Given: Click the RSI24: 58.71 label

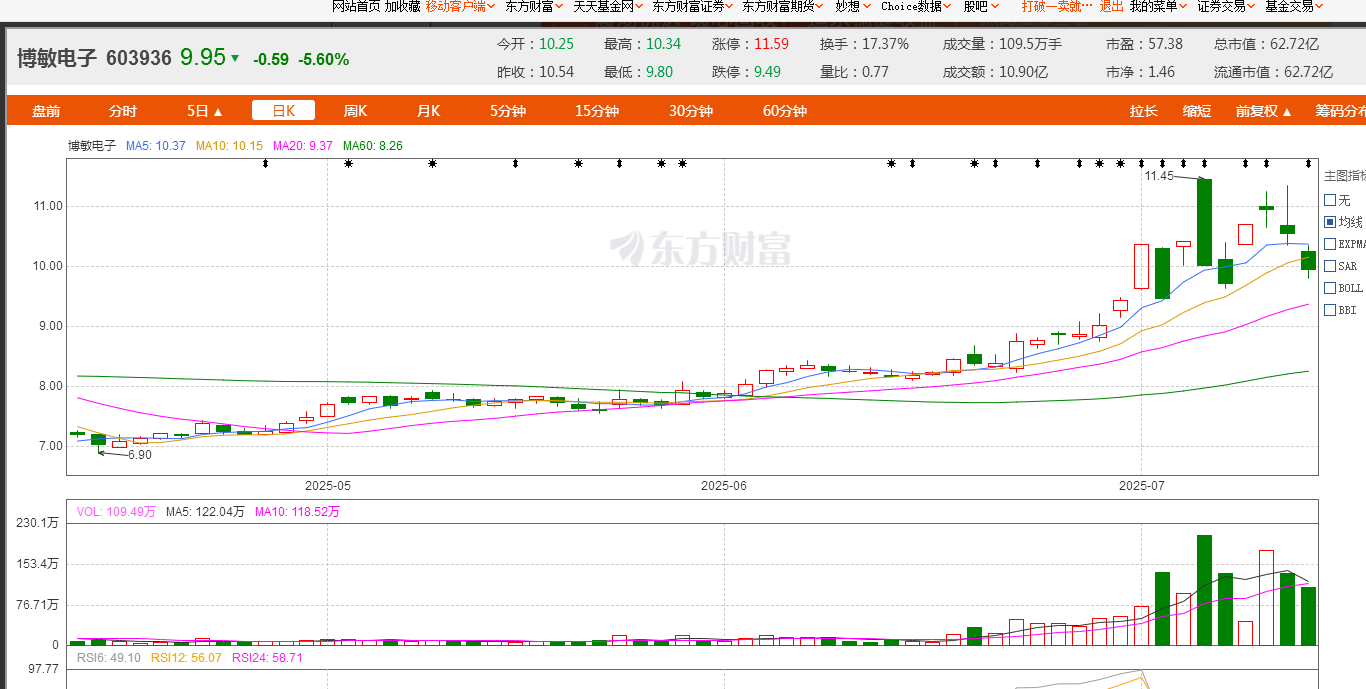Looking at the screenshot, I should (x=267, y=658).
